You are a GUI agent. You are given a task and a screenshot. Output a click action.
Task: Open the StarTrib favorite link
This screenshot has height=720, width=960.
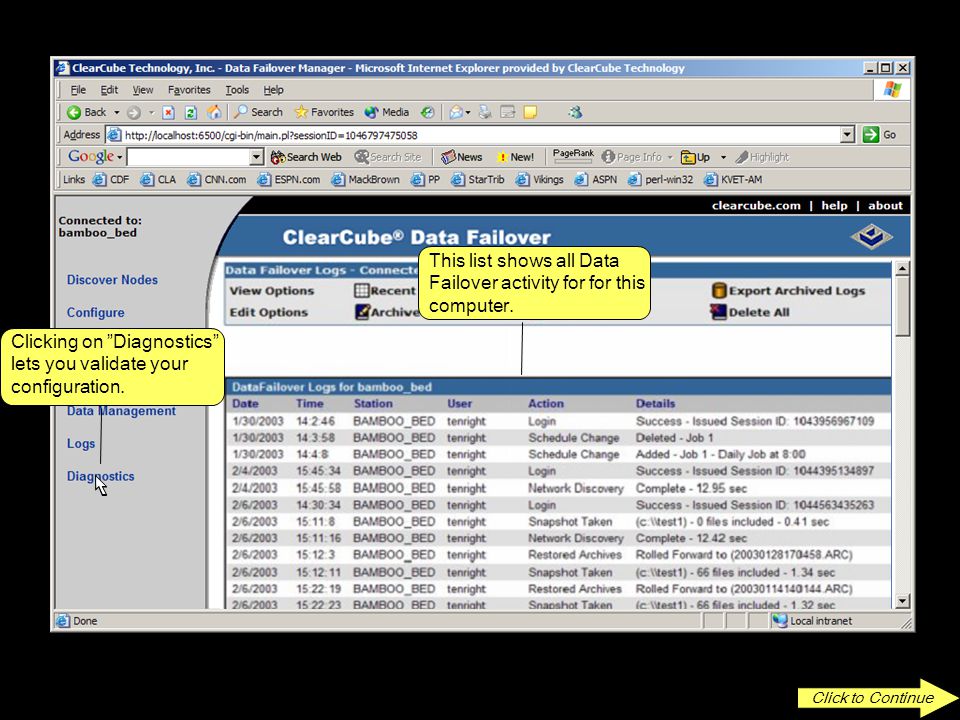coord(478,179)
